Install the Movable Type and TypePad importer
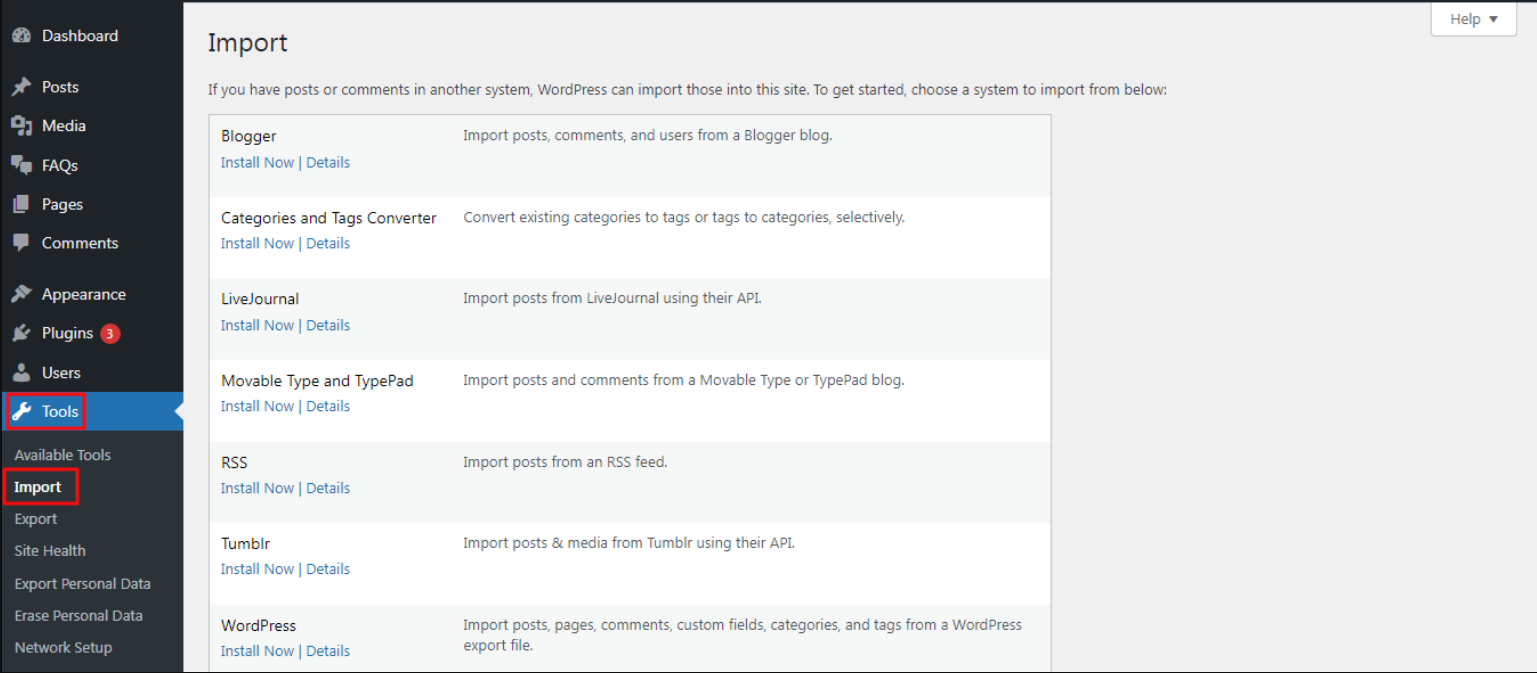 tap(257, 406)
